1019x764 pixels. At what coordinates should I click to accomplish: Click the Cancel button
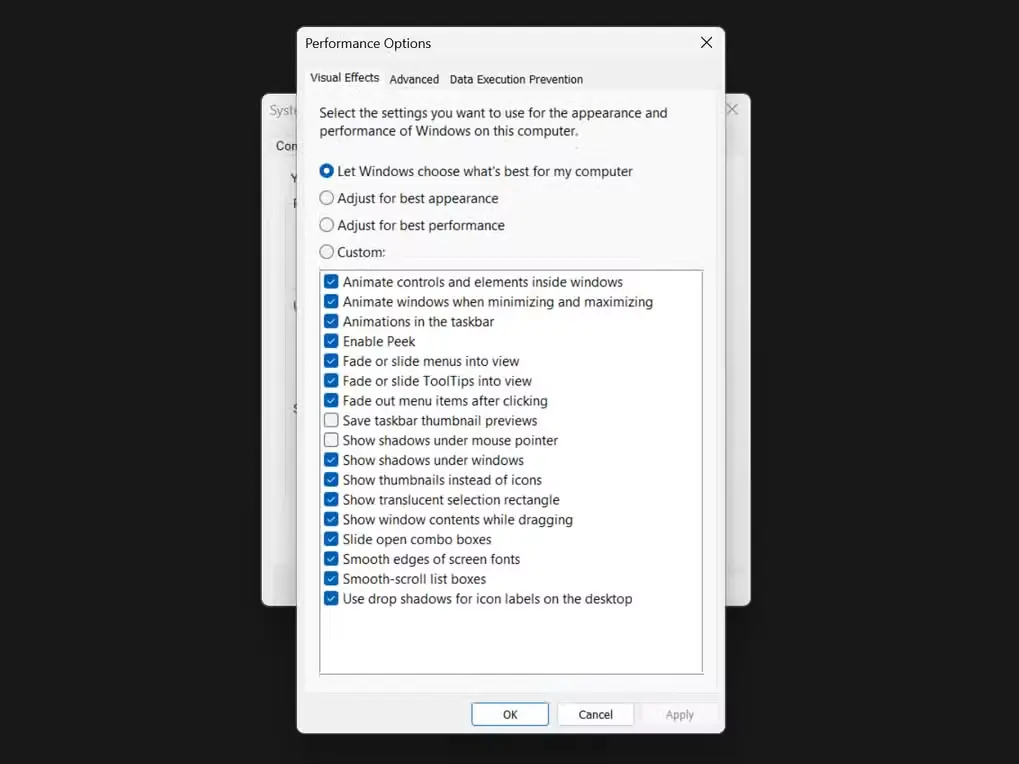595,715
